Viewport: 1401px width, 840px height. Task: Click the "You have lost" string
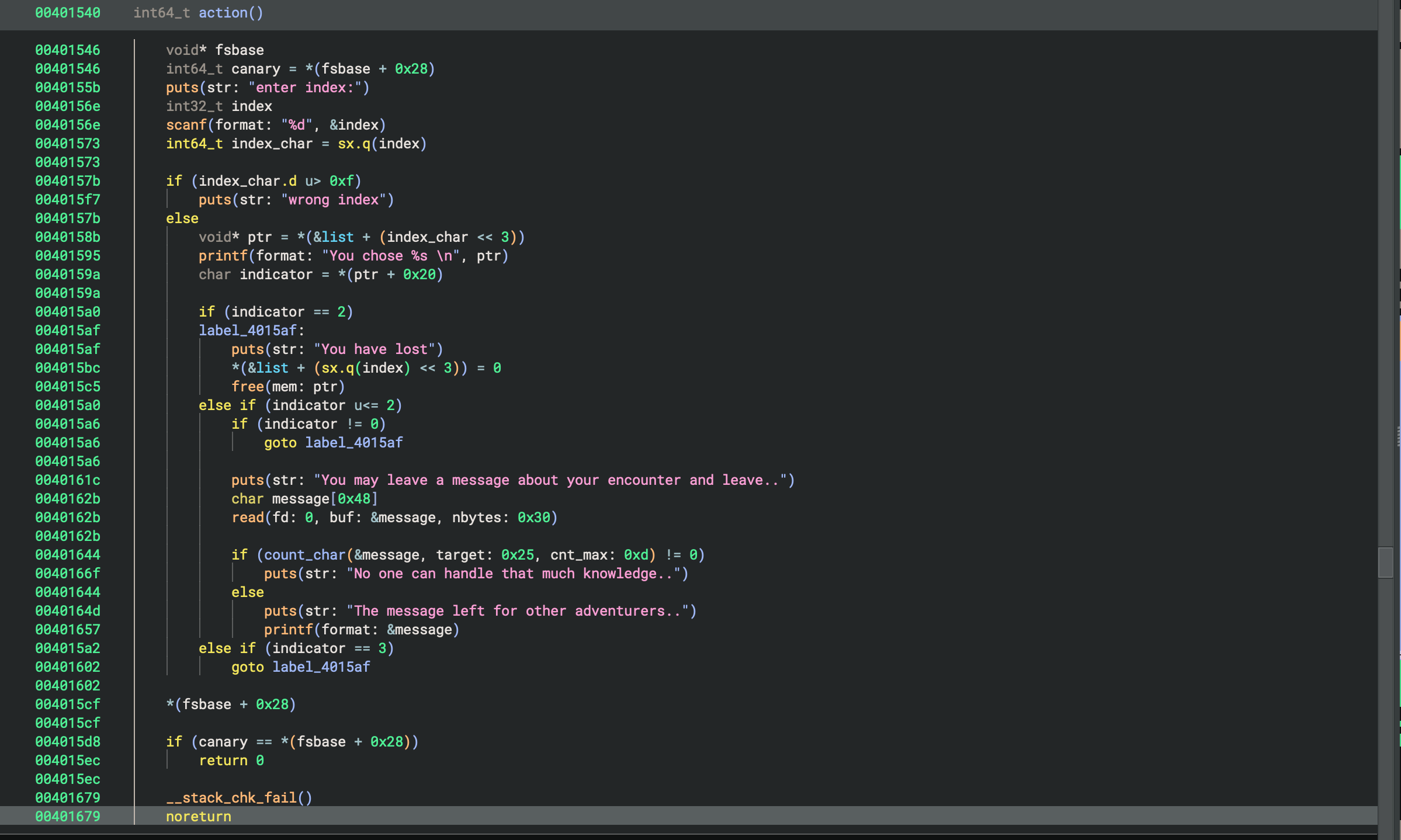(x=374, y=349)
